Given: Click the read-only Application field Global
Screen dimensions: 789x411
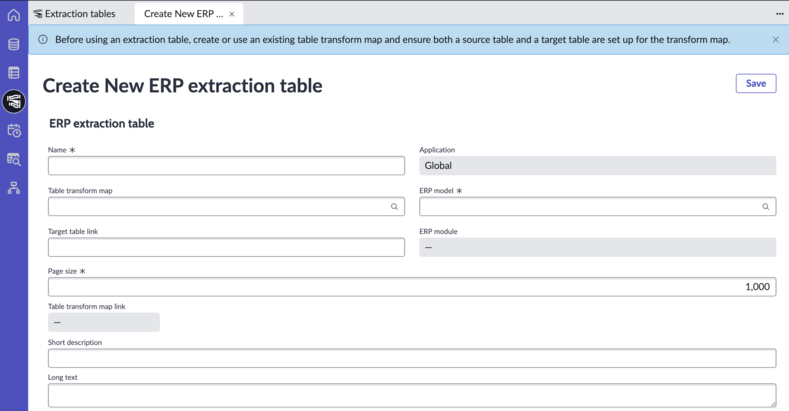Looking at the screenshot, I should tap(598, 166).
